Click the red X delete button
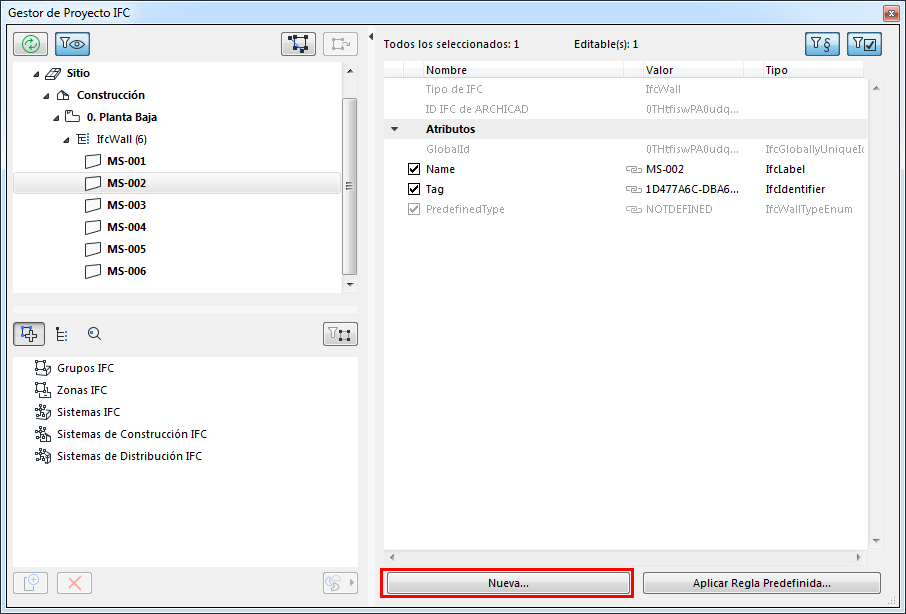 (75, 583)
